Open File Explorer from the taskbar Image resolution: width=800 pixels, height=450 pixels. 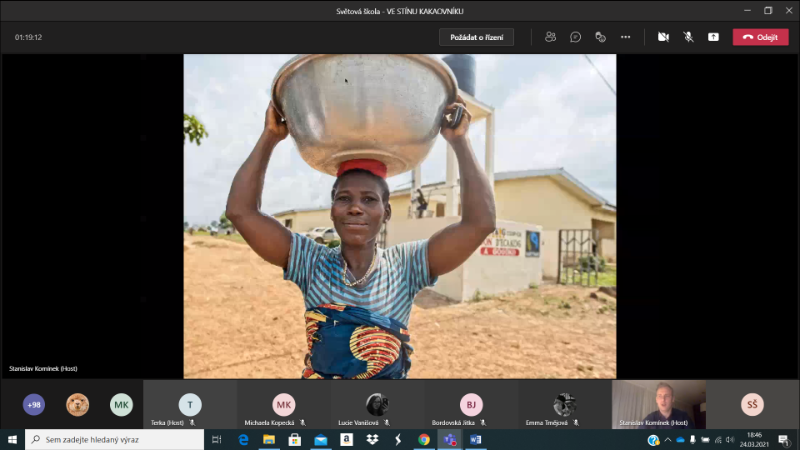[269, 440]
